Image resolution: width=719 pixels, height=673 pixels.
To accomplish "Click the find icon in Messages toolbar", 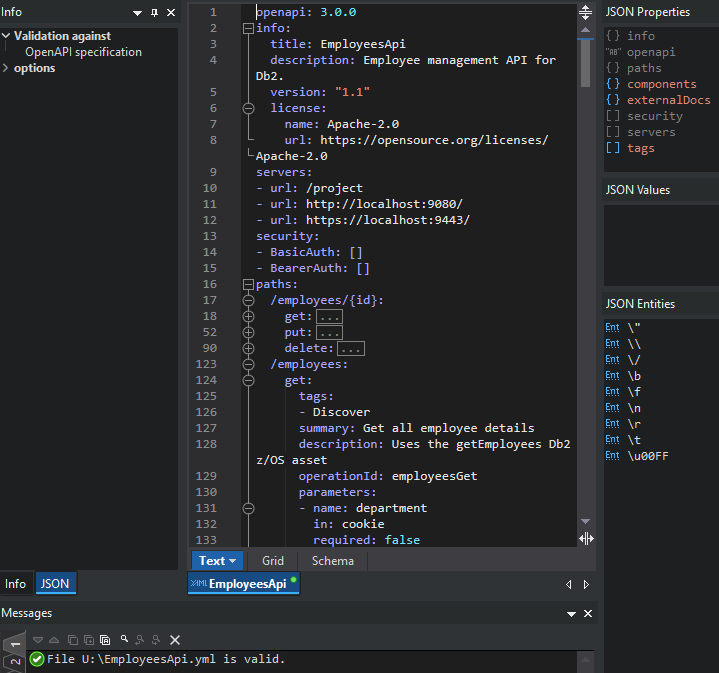I will (x=124, y=639).
